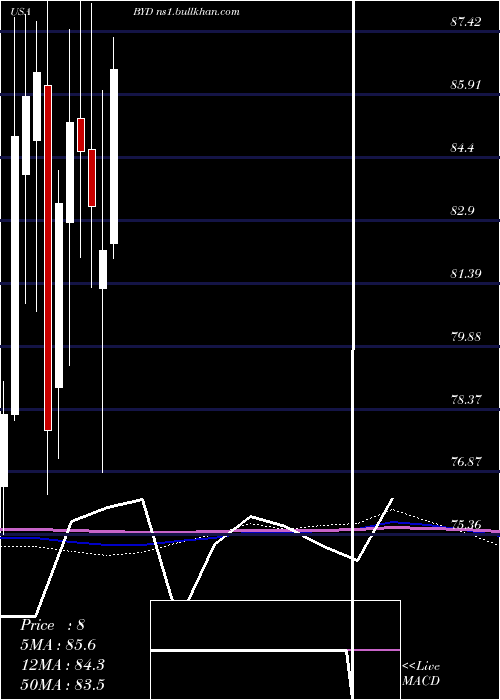The image size is (500, 700).
Task: Click the <<Live MACD label
Action: point(421,674)
